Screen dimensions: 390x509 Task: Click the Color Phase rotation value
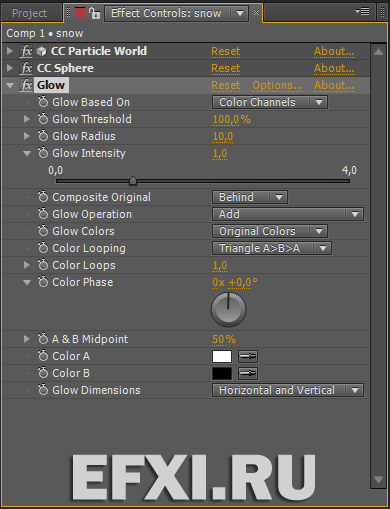point(235,282)
